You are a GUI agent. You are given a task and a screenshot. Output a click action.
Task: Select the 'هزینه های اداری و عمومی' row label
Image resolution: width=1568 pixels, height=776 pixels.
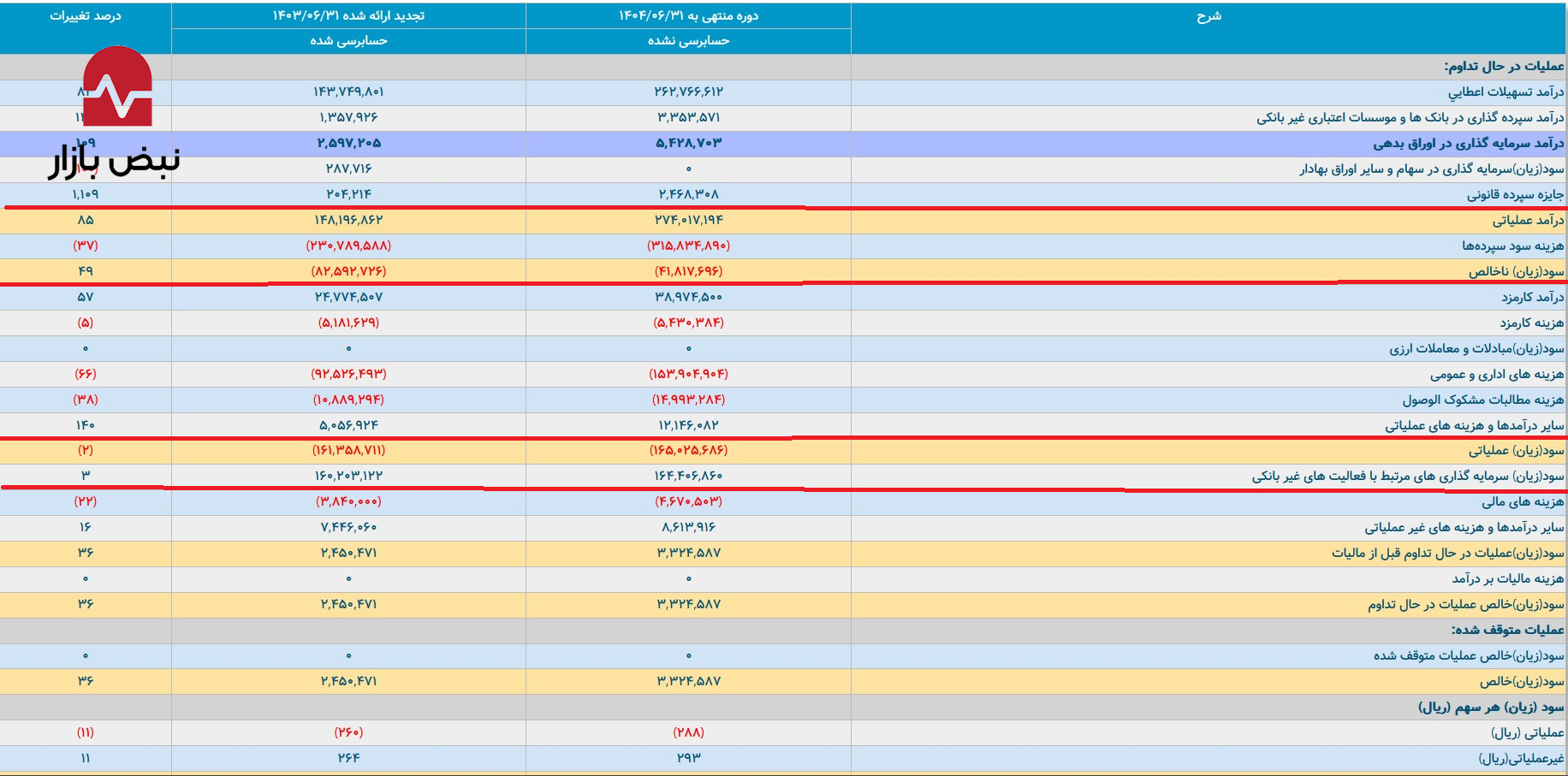click(1496, 374)
